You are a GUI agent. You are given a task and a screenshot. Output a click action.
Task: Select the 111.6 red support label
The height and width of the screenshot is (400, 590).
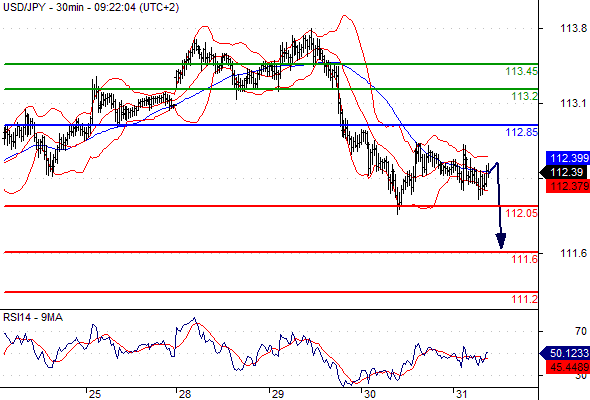pyautogui.click(x=525, y=259)
